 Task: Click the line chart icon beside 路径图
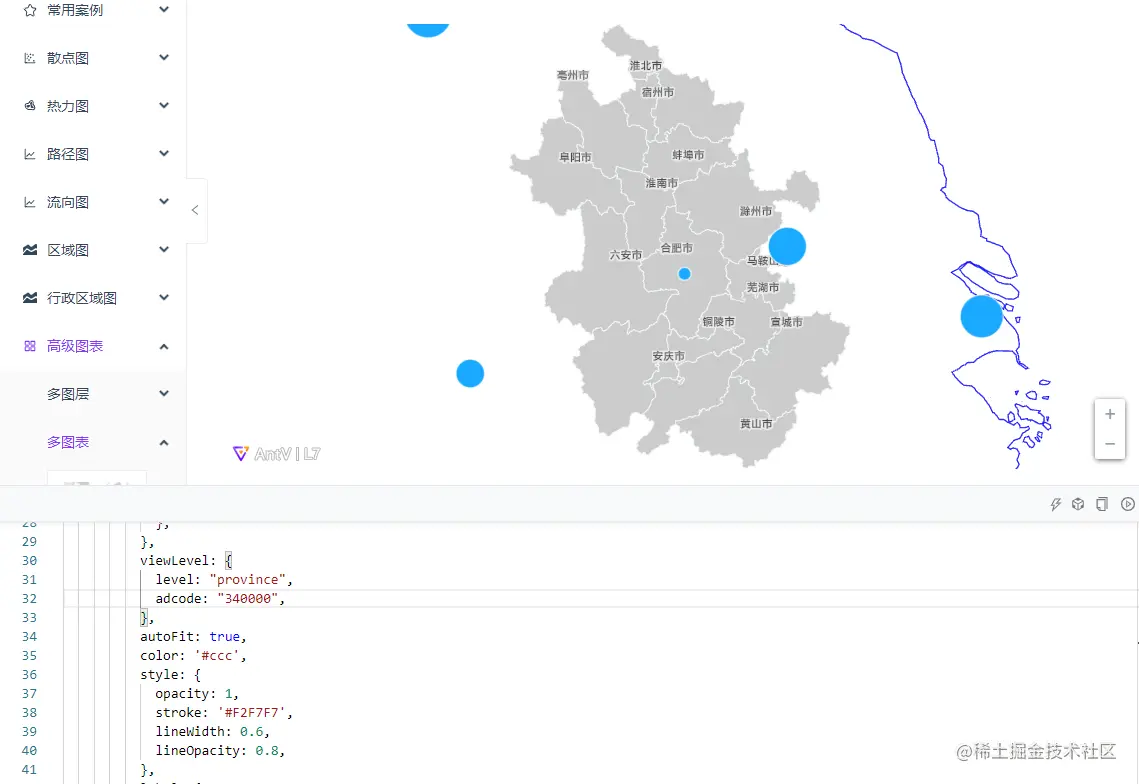30,154
